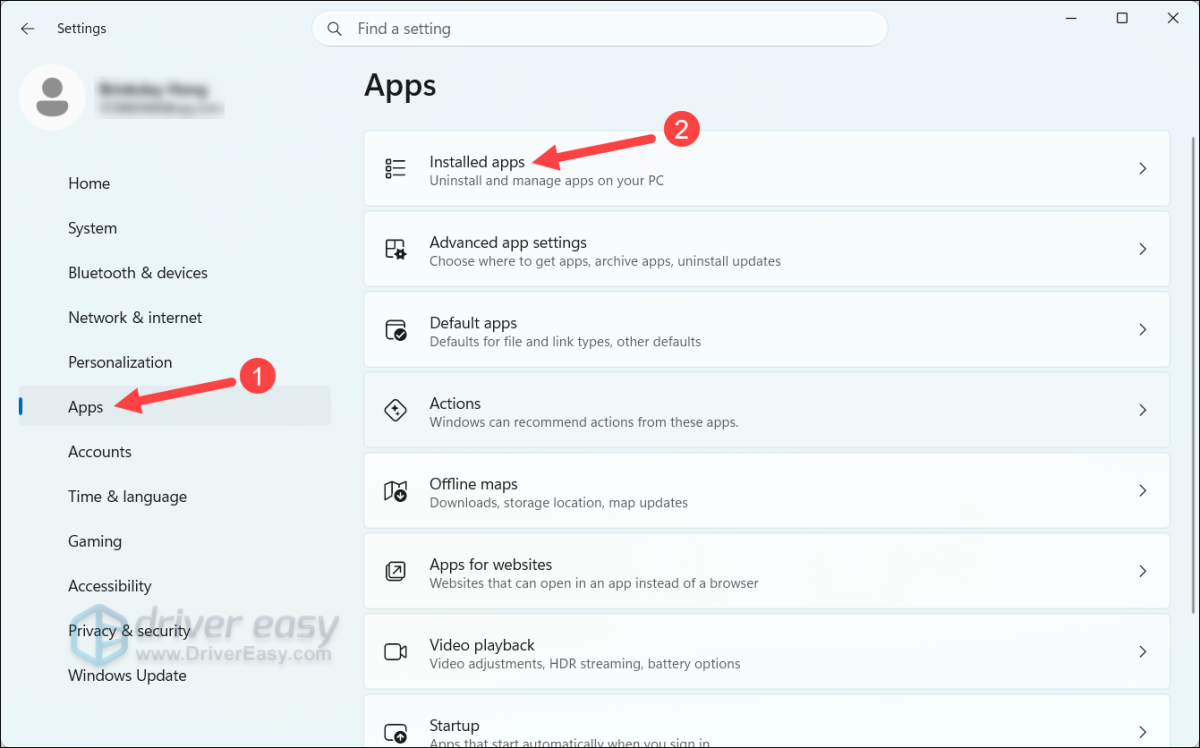Viewport: 1200px width, 748px height.
Task: Click the Installed apps list icon
Action: coord(395,169)
